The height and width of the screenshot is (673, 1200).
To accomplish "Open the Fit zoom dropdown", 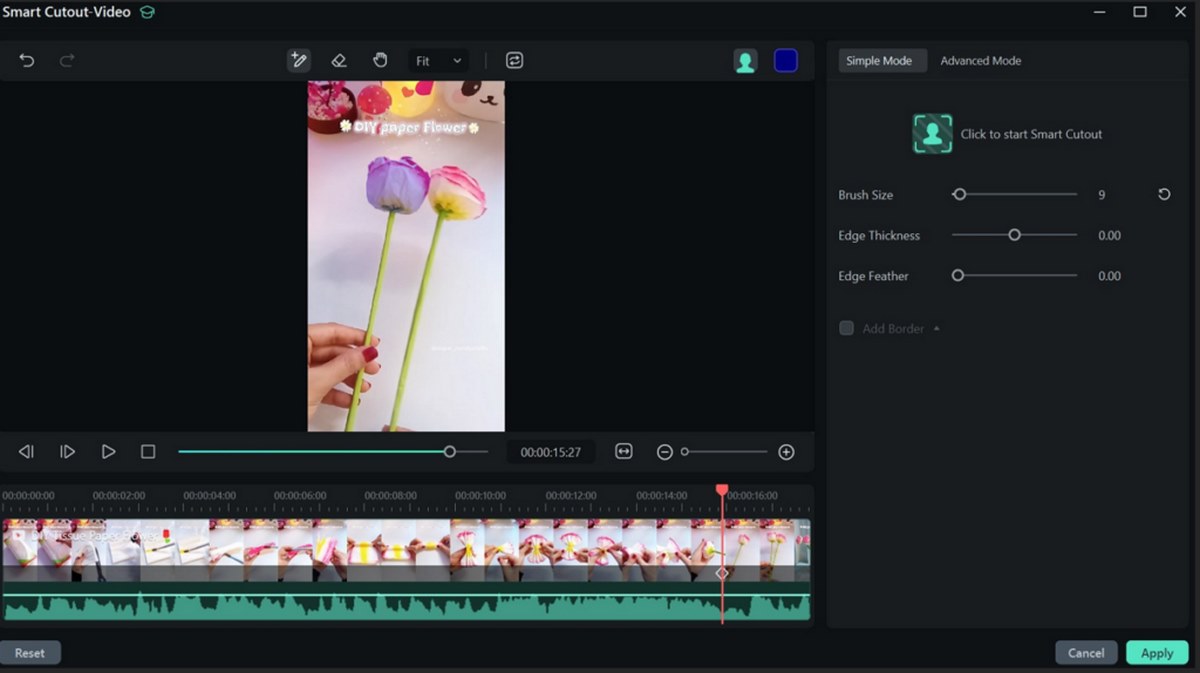I will pos(439,61).
